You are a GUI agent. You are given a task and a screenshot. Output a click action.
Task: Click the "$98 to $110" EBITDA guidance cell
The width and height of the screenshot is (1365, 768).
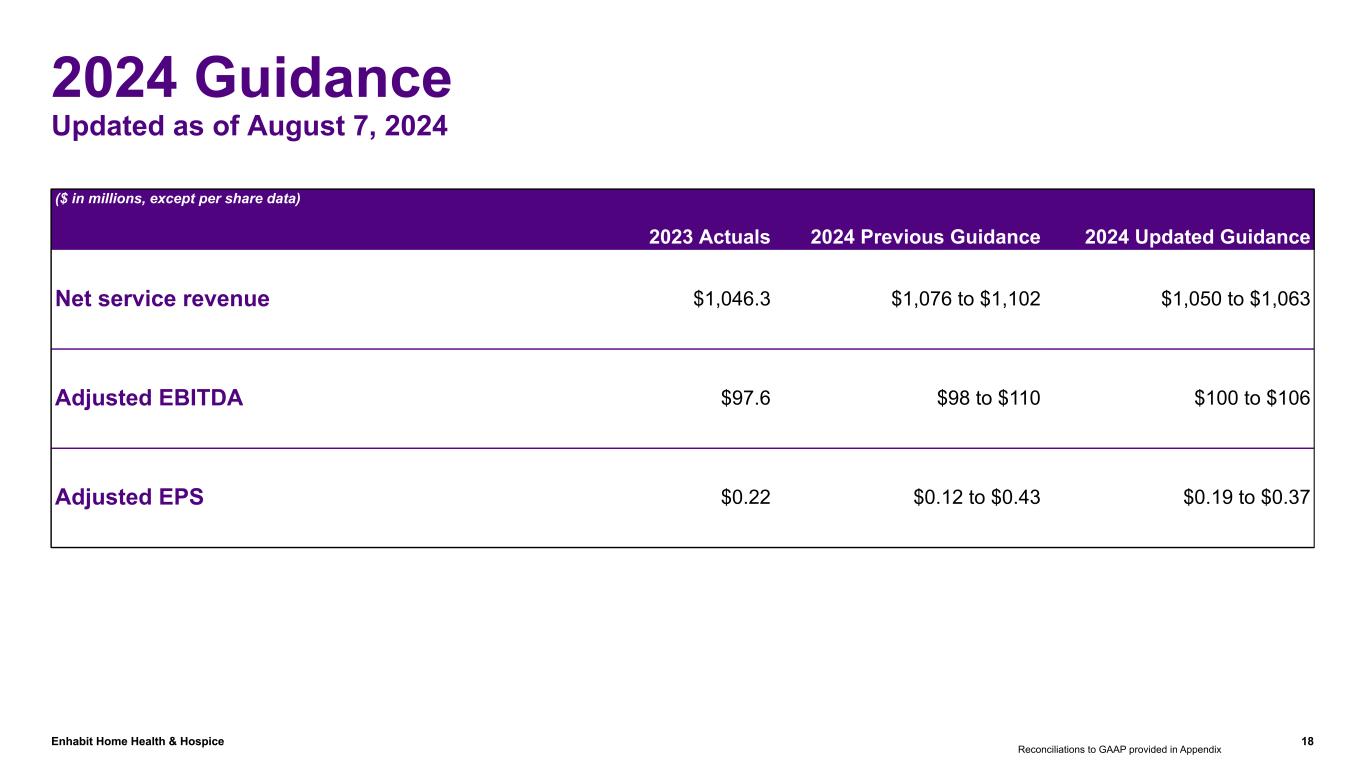(x=988, y=398)
